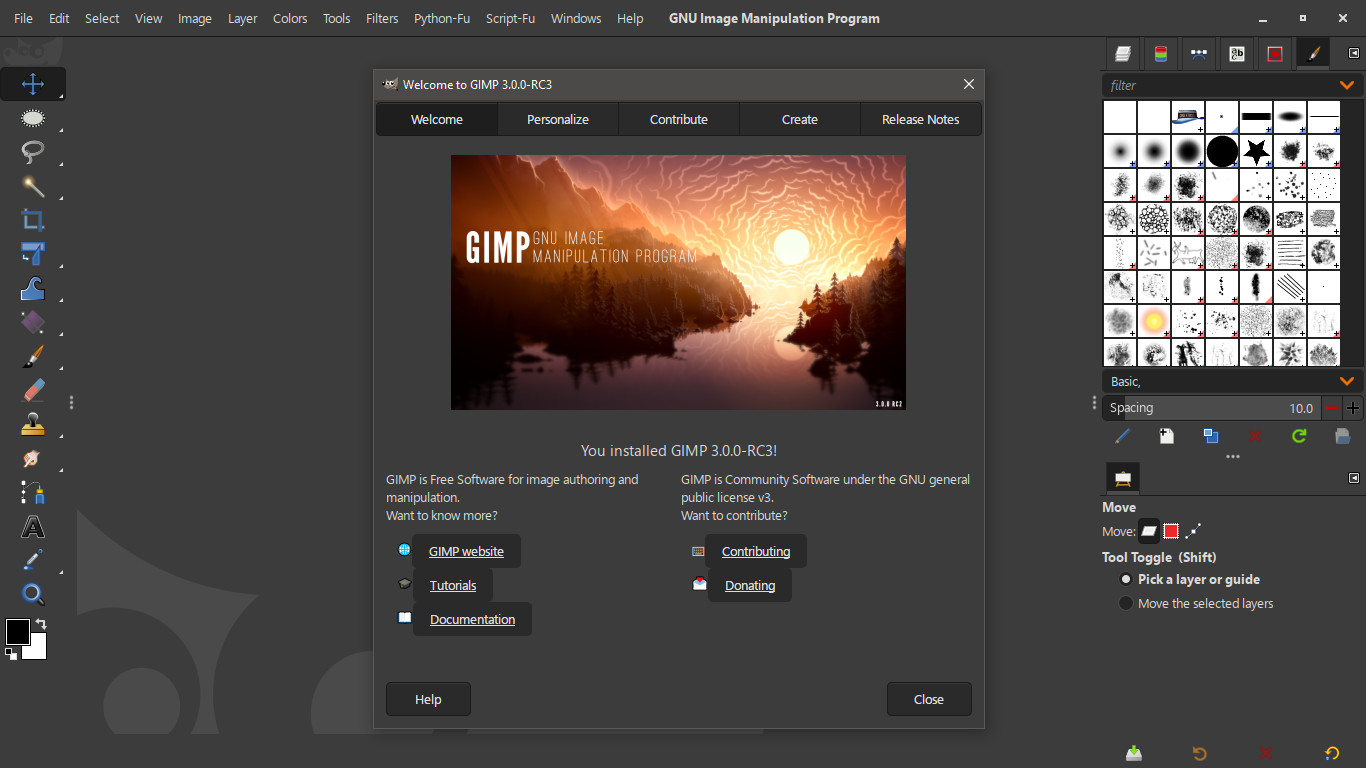Restore tool preset
Image resolution: width=1366 pixels, height=768 pixels.
tap(1200, 753)
